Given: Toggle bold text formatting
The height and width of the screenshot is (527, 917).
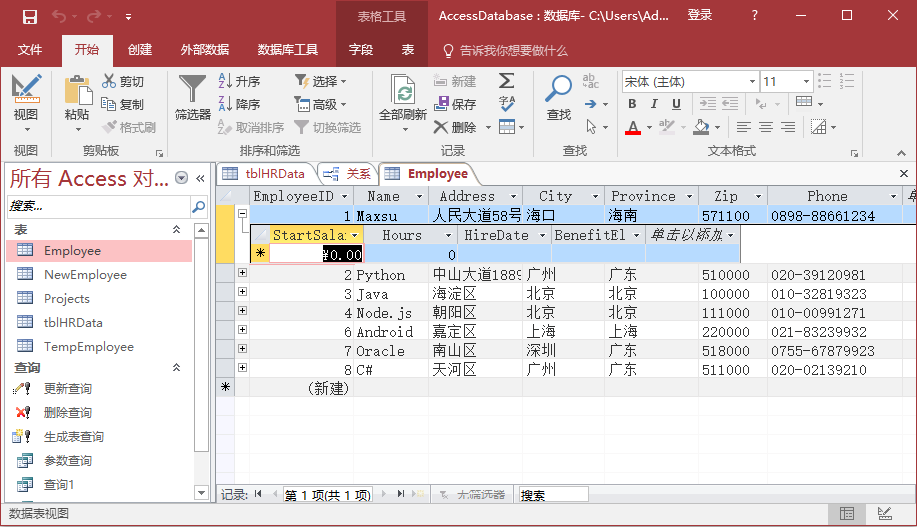Looking at the screenshot, I should click(x=633, y=104).
